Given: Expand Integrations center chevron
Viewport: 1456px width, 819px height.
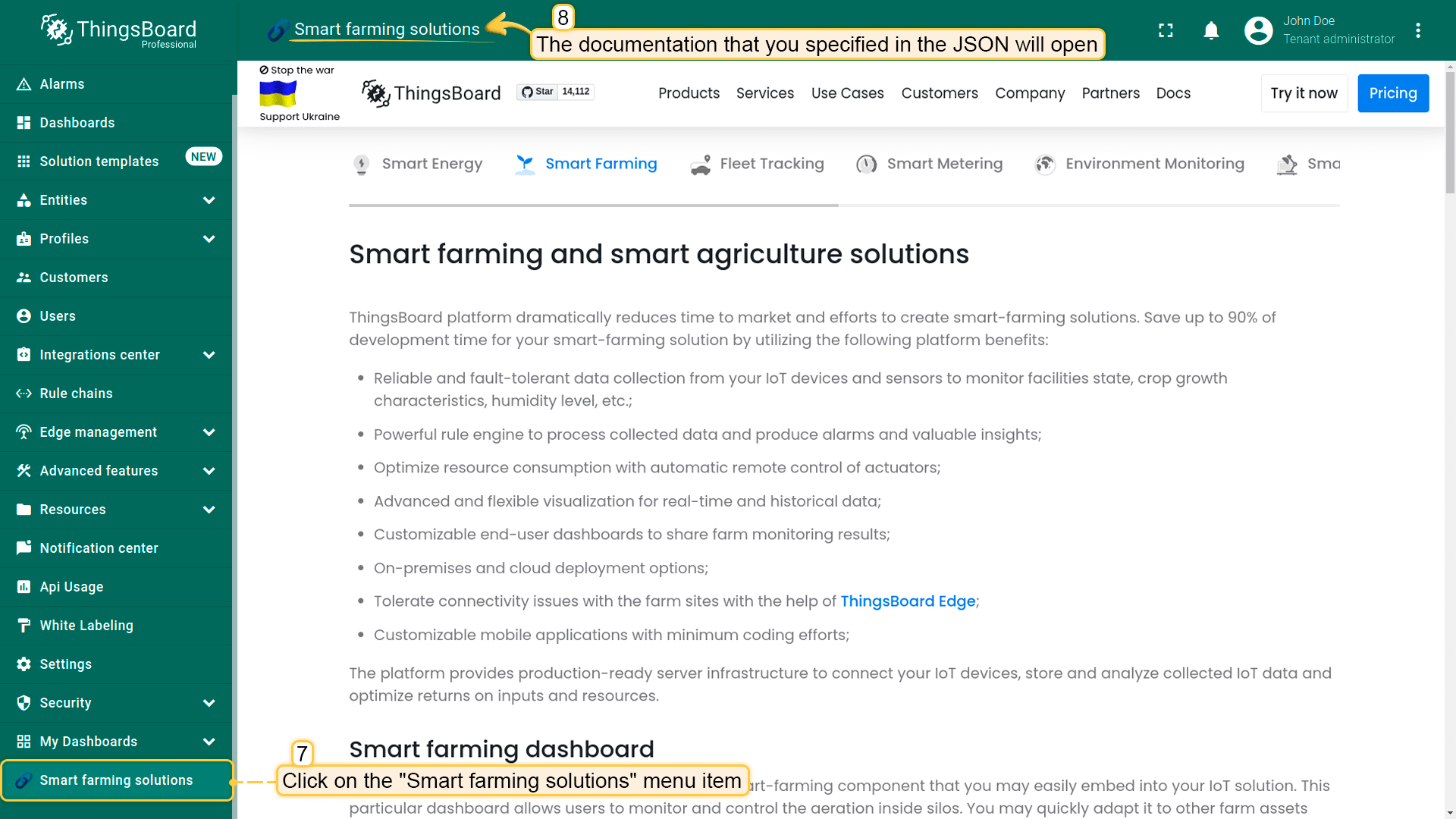Looking at the screenshot, I should (209, 355).
